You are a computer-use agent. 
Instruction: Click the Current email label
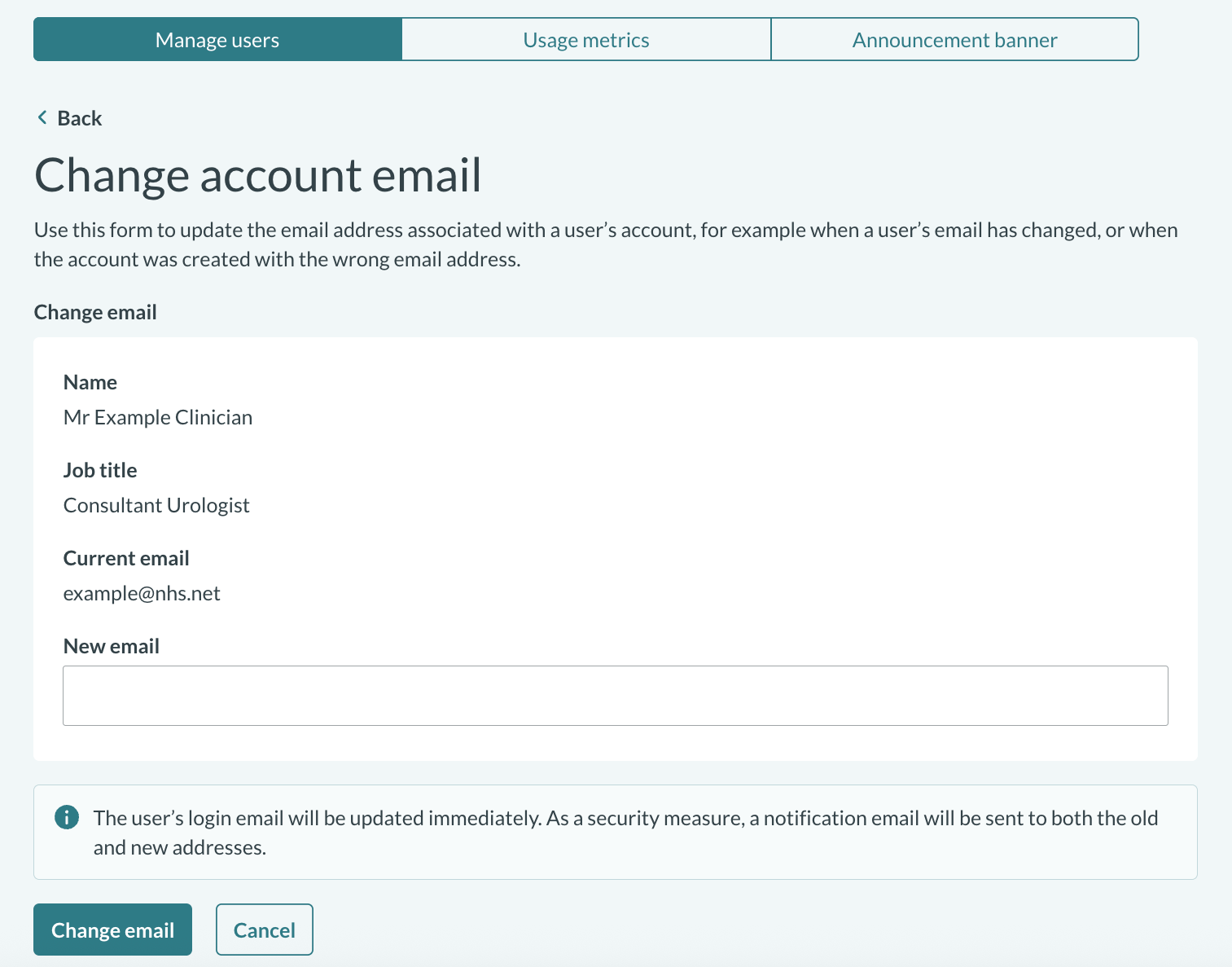[x=125, y=557]
